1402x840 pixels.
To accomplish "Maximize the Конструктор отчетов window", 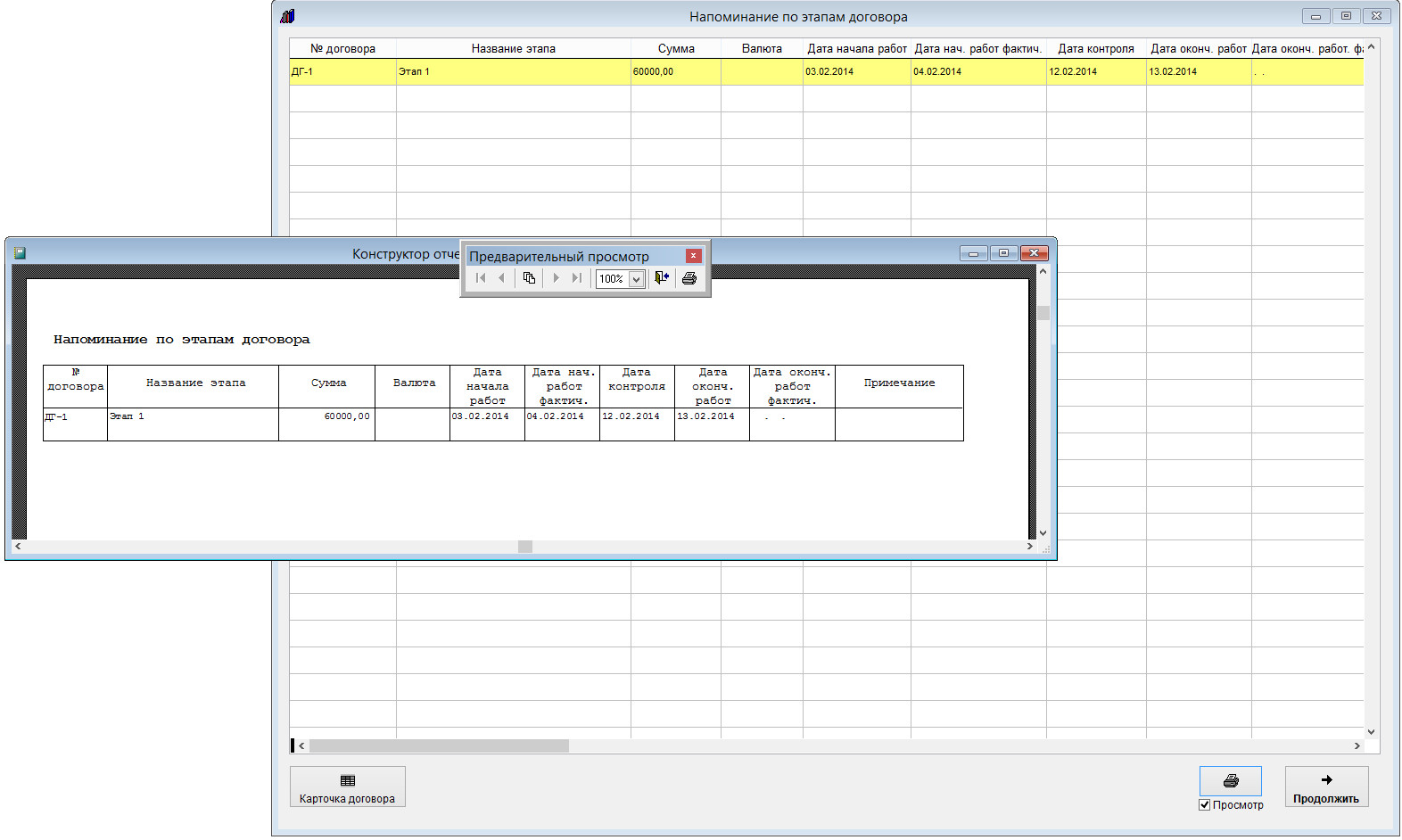I will (x=1003, y=253).
